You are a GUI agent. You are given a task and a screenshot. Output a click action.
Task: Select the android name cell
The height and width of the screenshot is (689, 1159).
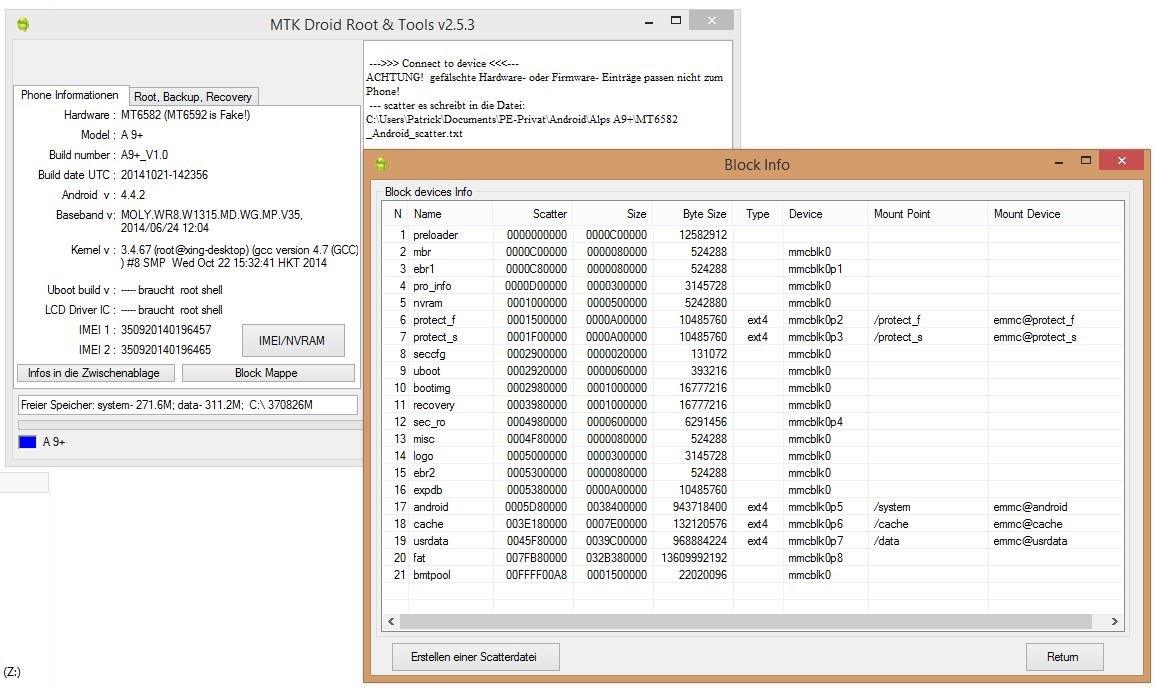tap(430, 507)
